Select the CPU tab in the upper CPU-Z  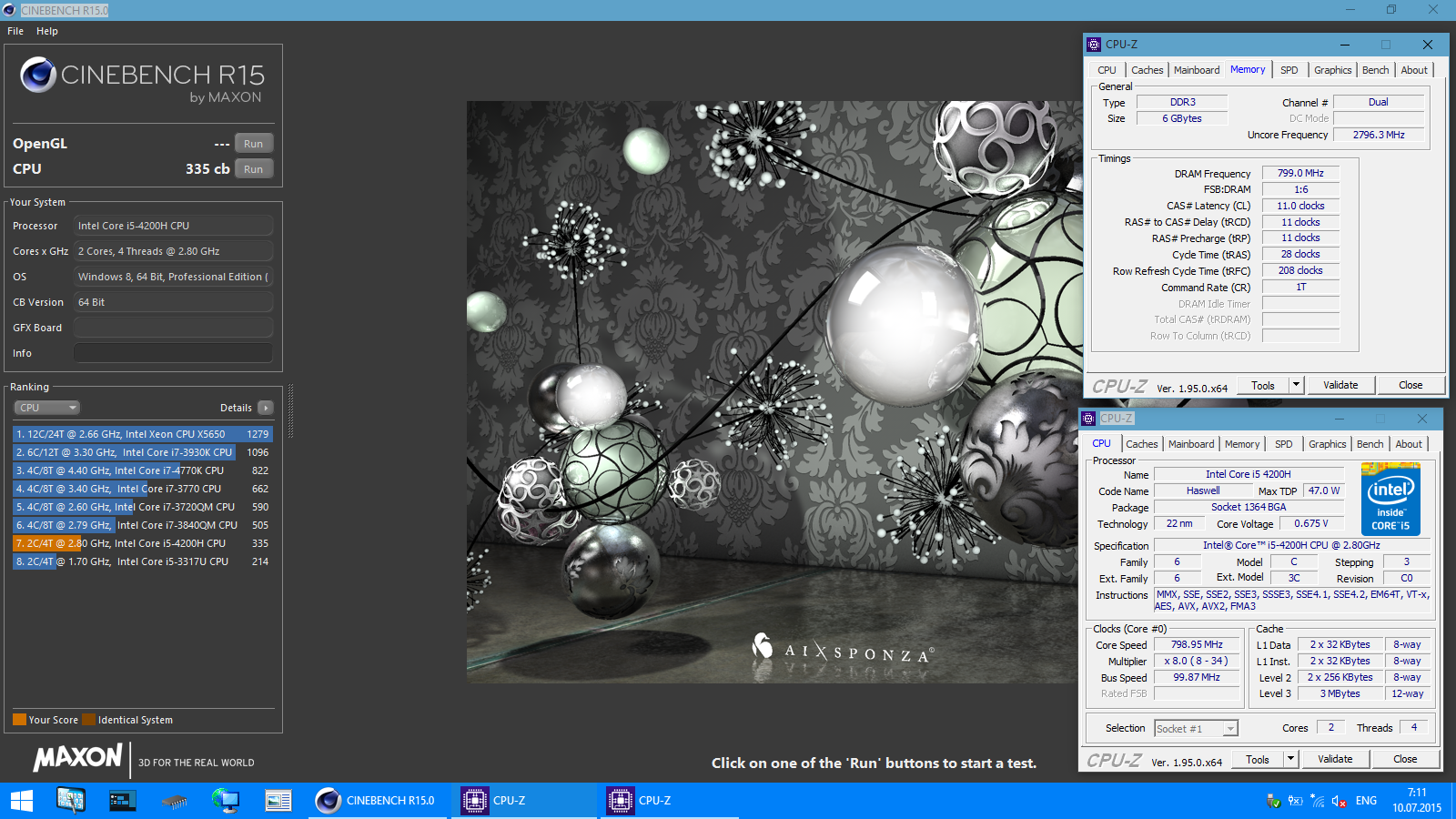pyautogui.click(x=1107, y=70)
